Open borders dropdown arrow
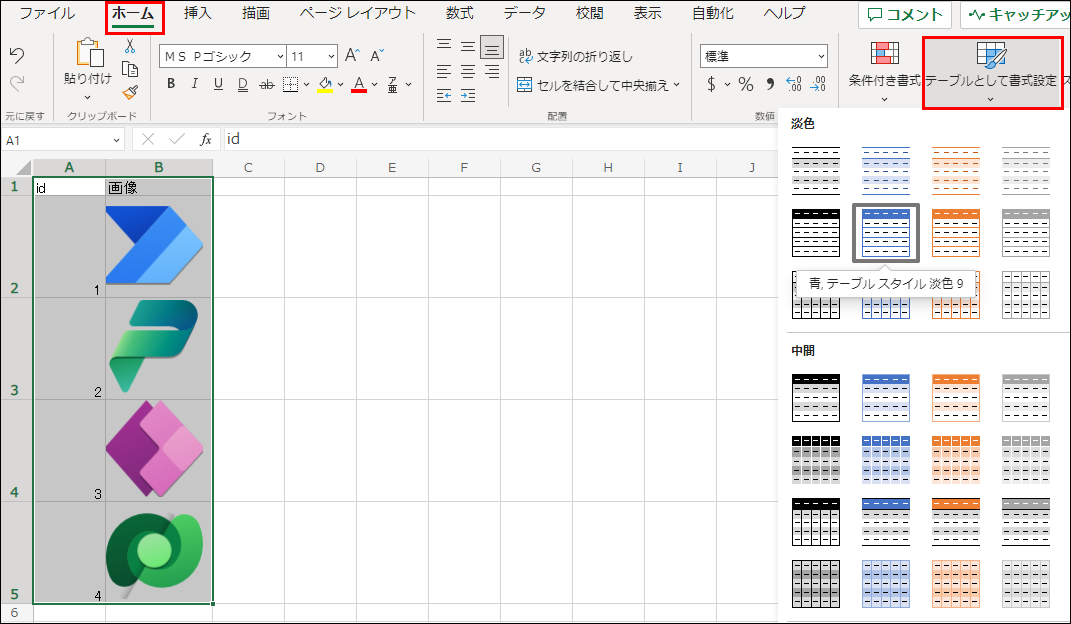Viewport: 1071px width, 624px height. point(306,85)
